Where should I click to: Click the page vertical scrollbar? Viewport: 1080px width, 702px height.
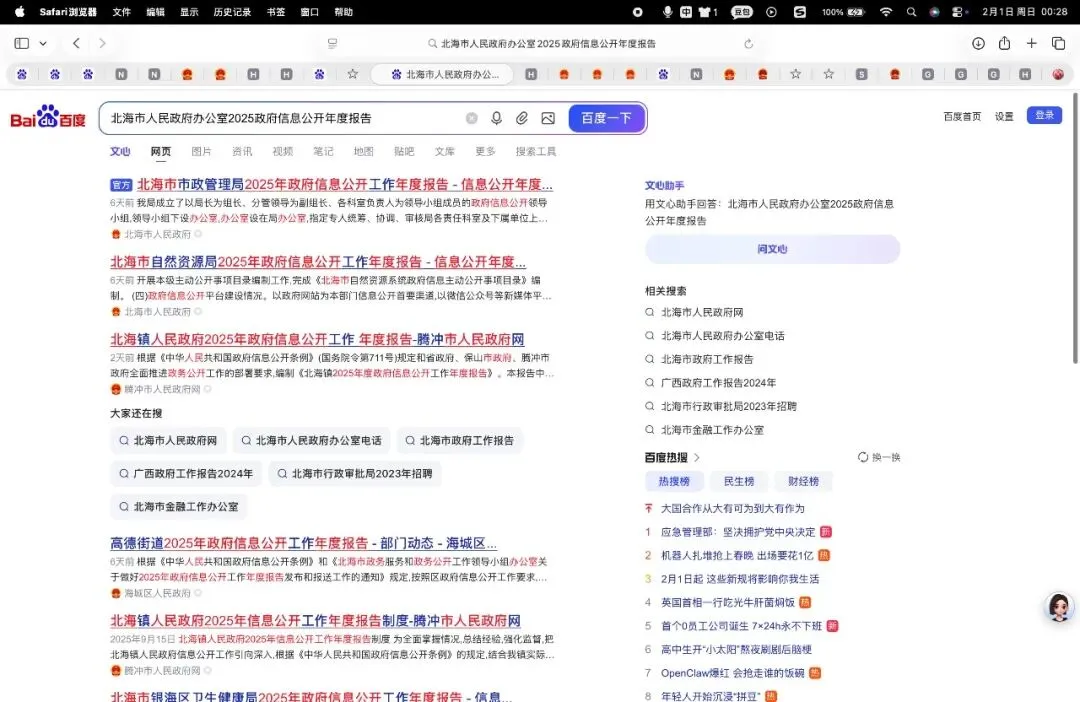click(1075, 227)
